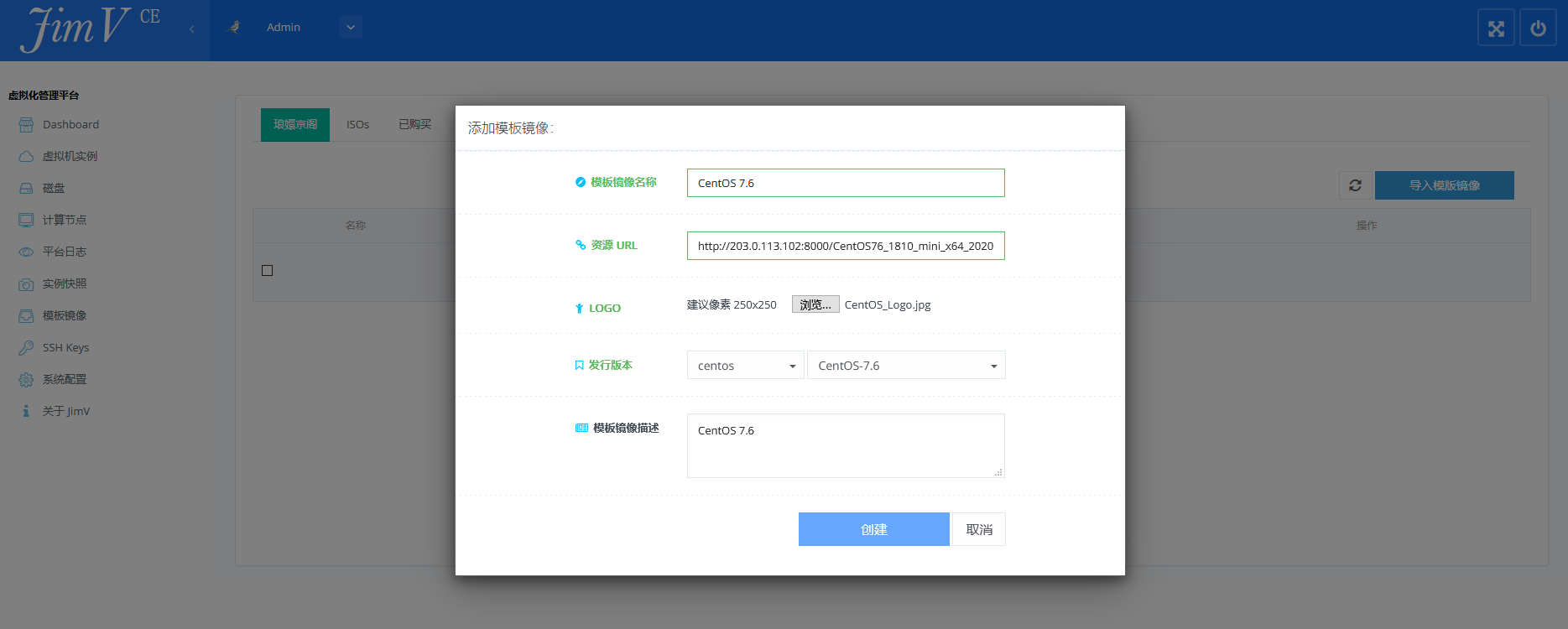Open 磁盘 disk page in sidebar
Image resolution: width=1568 pixels, height=629 pixels.
[x=54, y=188]
